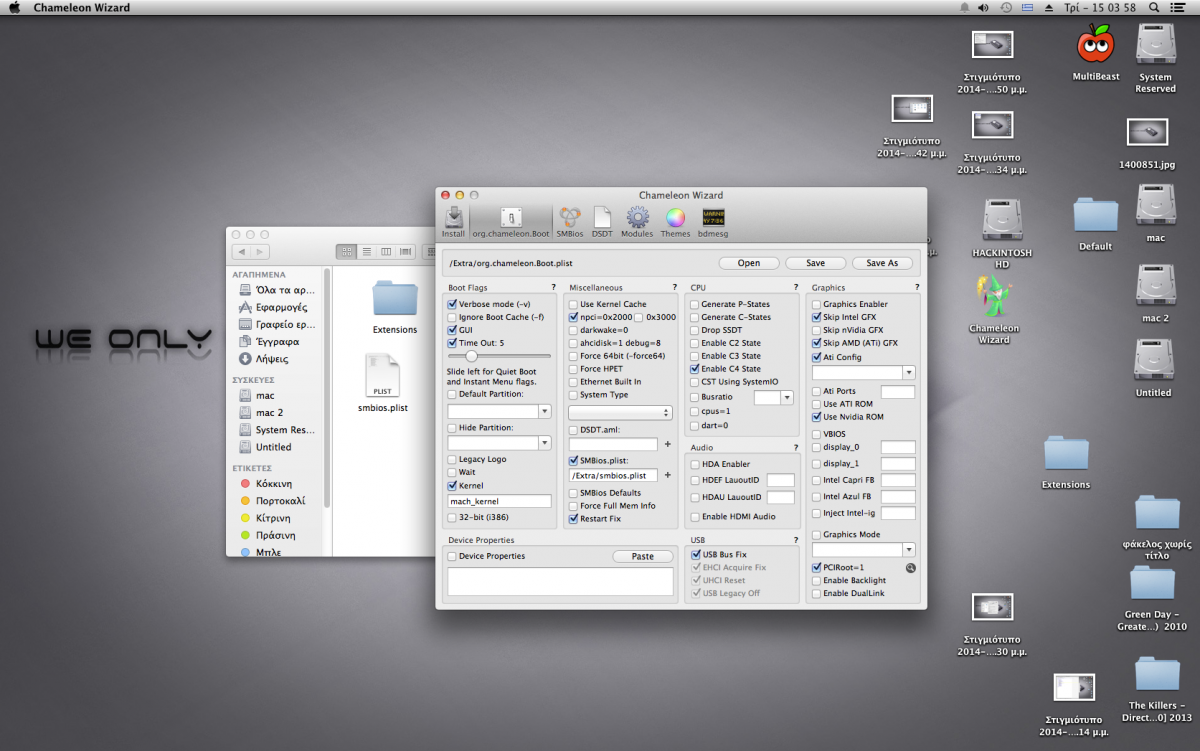Select the org.chameleon.Boot toolbar item

pyautogui.click(x=512, y=222)
